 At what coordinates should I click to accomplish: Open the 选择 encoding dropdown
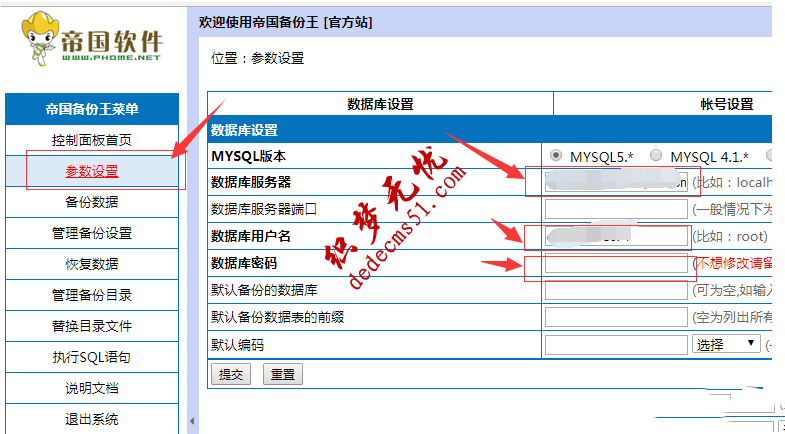click(x=726, y=344)
